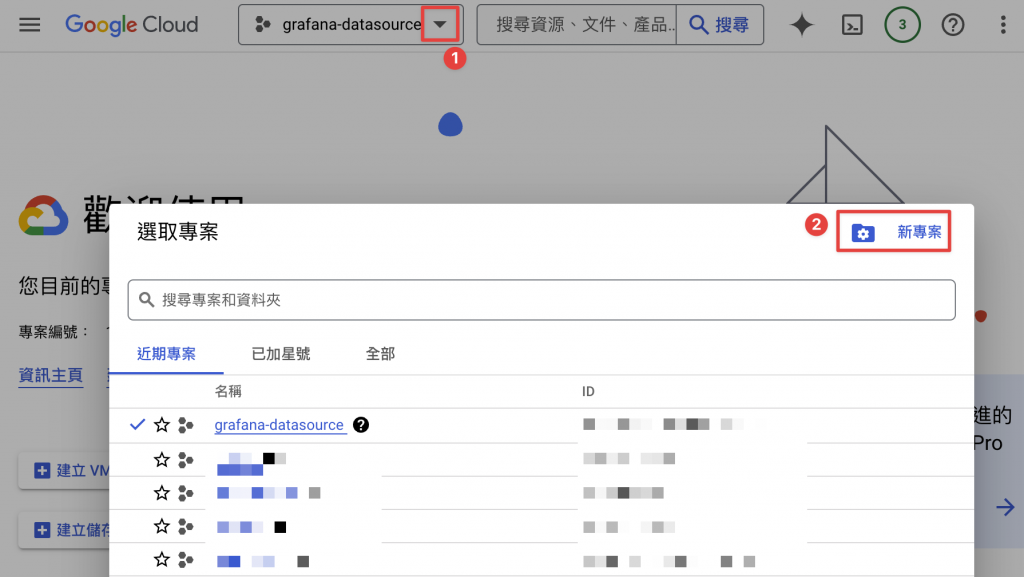Screen dimensions: 1024x577
Task: Click the ID column header
Action: click(588, 391)
